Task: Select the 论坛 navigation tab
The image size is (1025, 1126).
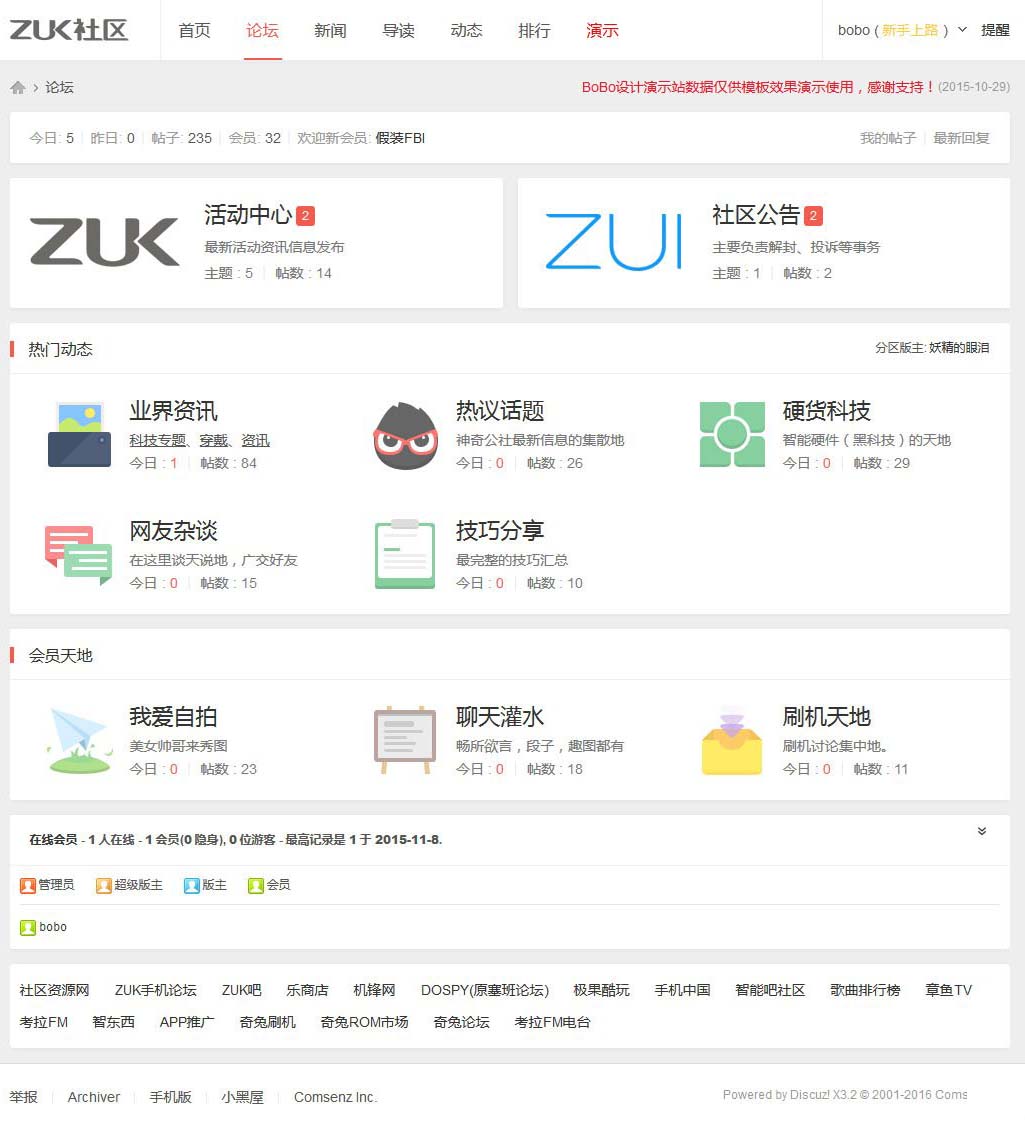Action: (x=262, y=30)
